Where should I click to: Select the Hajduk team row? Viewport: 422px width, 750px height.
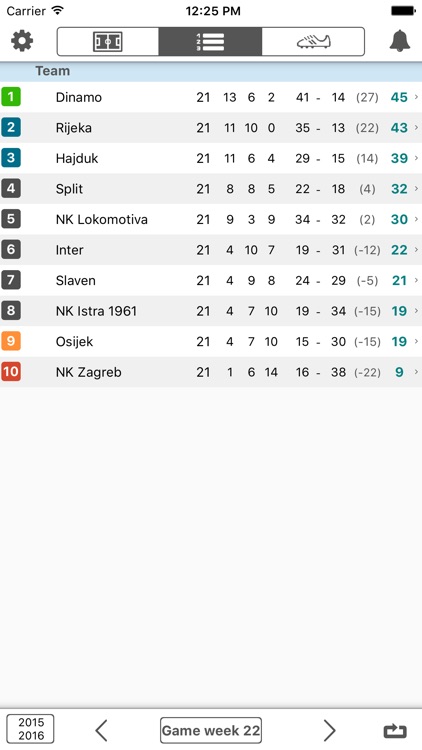pos(211,158)
